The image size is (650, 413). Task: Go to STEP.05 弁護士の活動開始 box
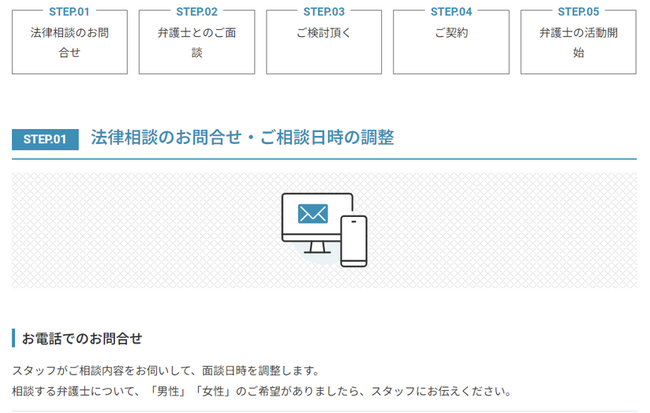[x=578, y=41]
